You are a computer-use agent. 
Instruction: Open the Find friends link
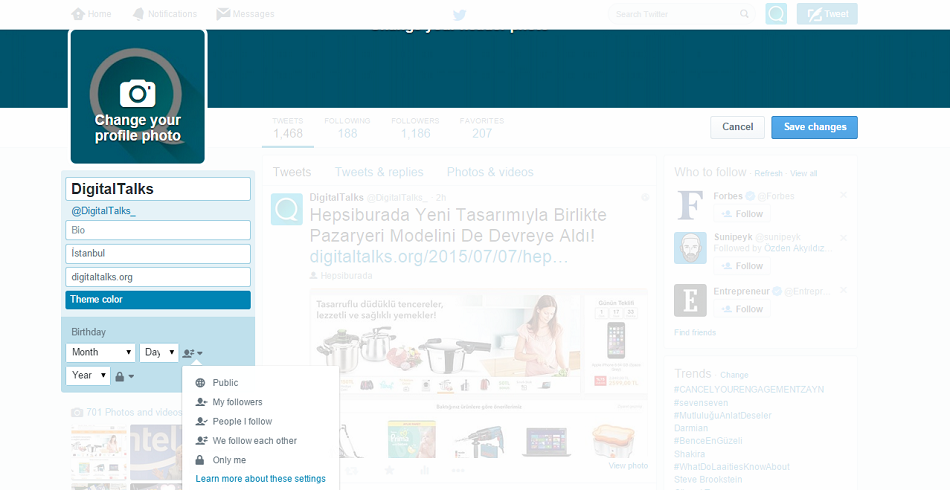coord(695,333)
